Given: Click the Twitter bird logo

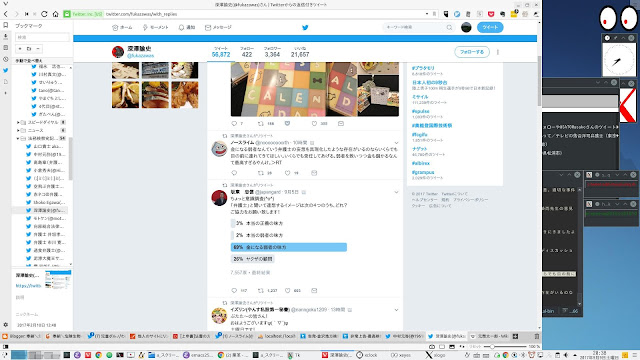Looking at the screenshot, I should coord(305,27).
